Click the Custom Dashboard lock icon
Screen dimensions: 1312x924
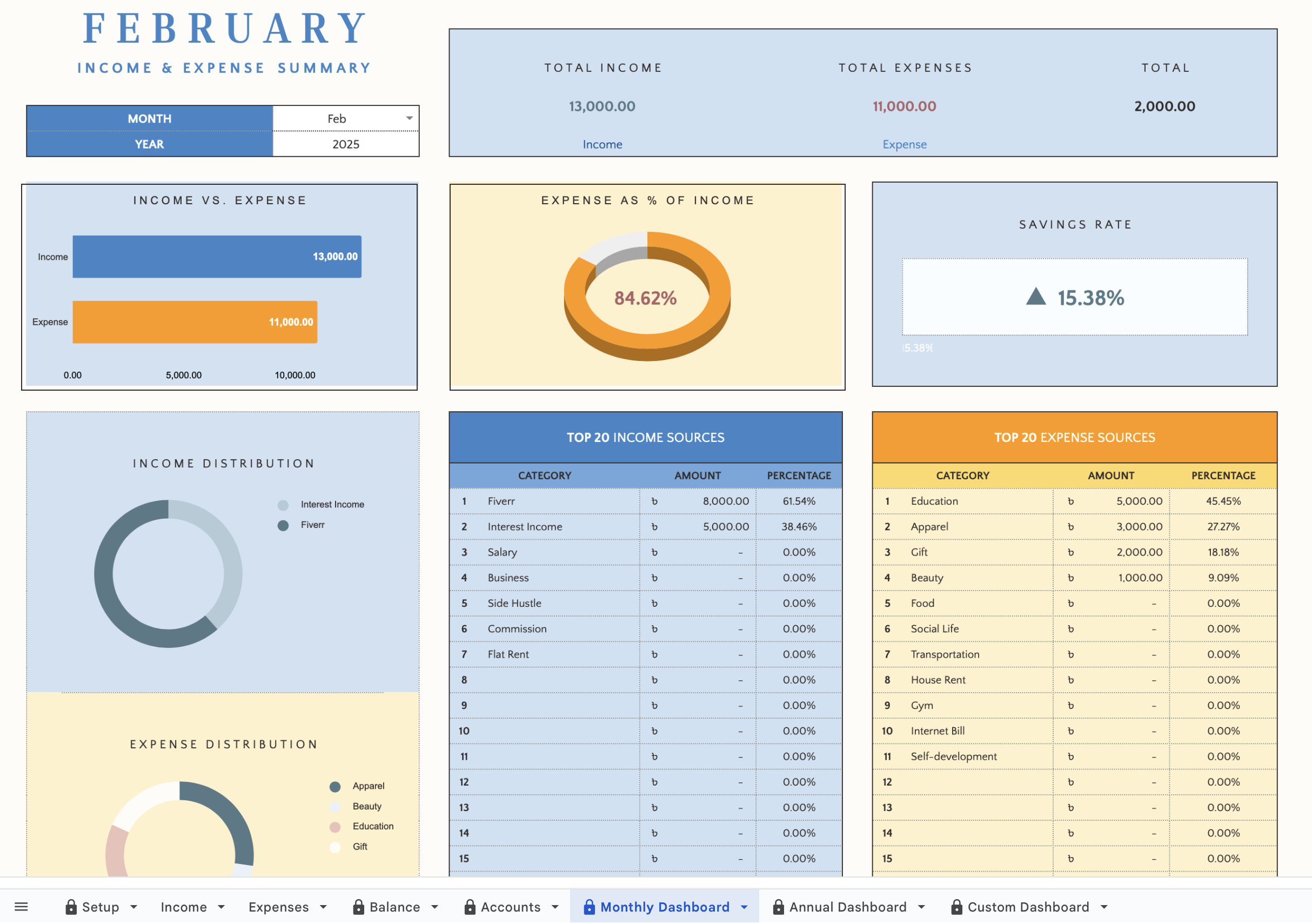tap(956, 907)
